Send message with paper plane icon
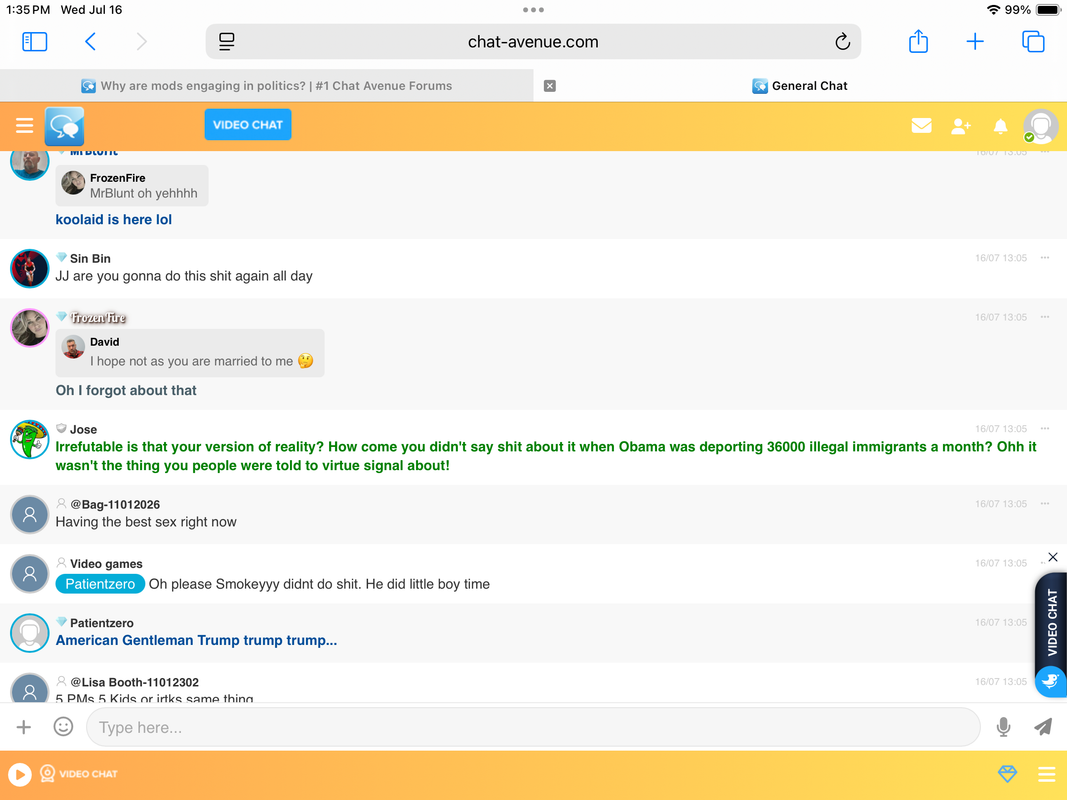Viewport: 1067px width, 800px height. [1043, 727]
